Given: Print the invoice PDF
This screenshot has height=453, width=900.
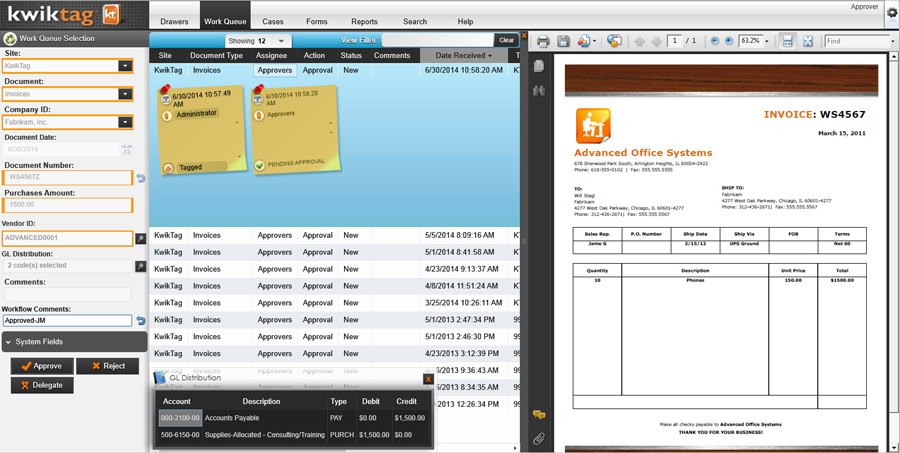Looking at the screenshot, I should [x=543, y=41].
